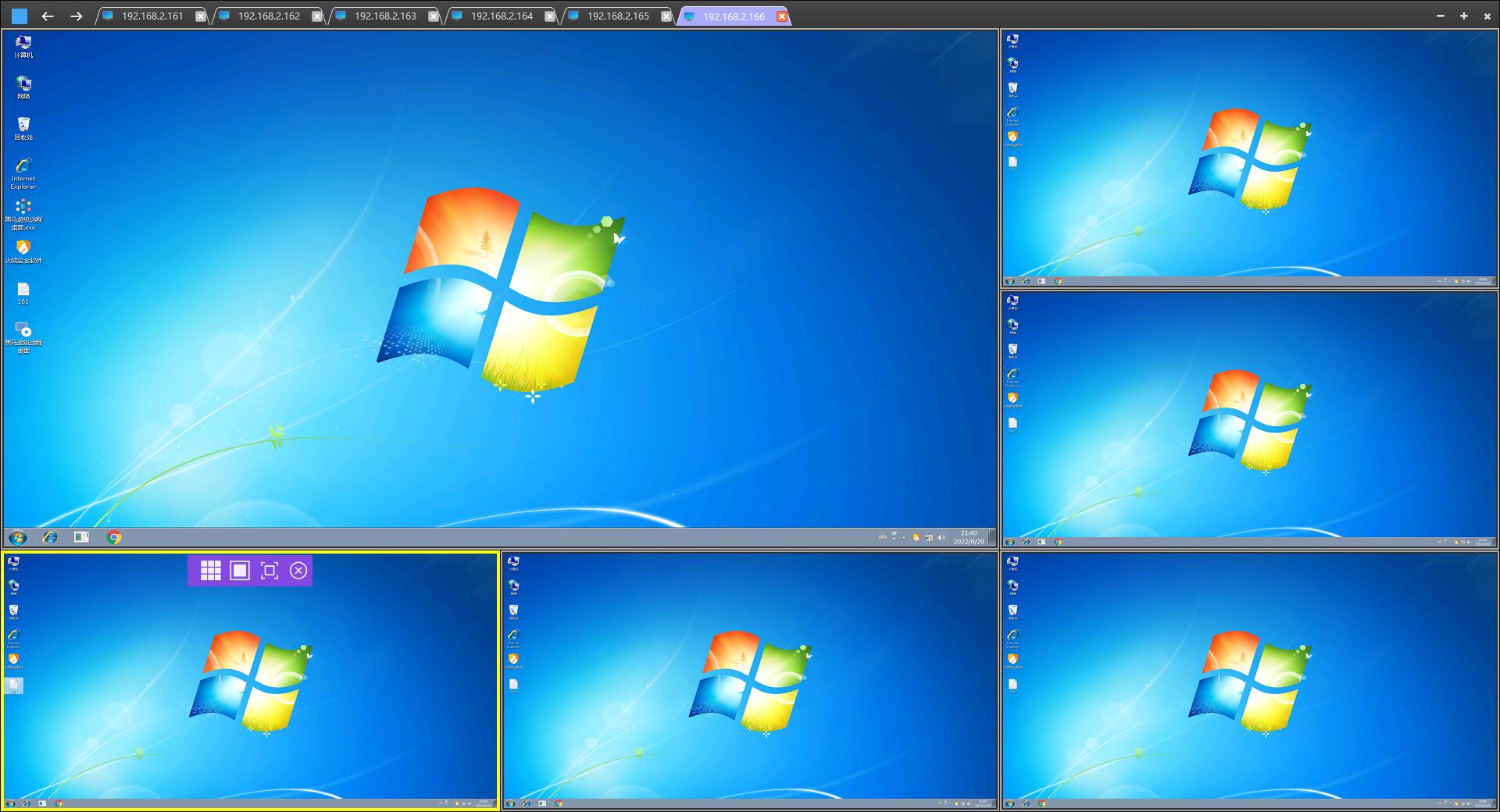Select the bottom-center remote session thumbnail
Viewport: 1500px width, 812px height.
(x=750, y=681)
